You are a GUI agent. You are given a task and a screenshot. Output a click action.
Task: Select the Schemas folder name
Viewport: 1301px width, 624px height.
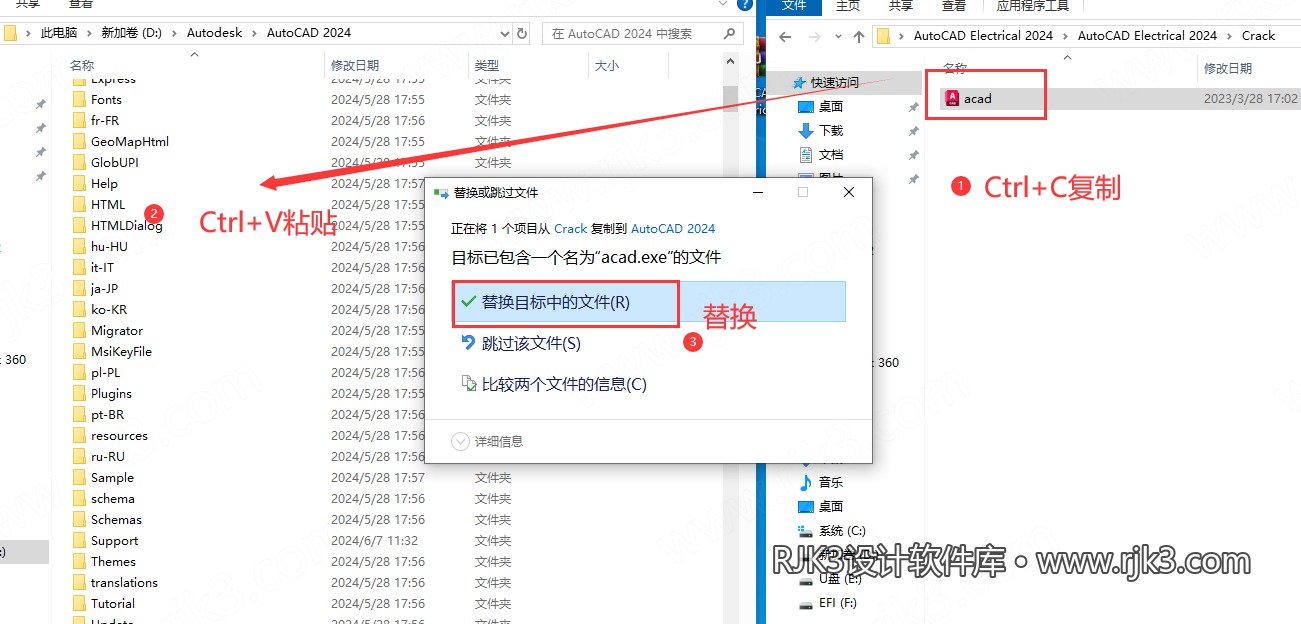tap(116, 519)
